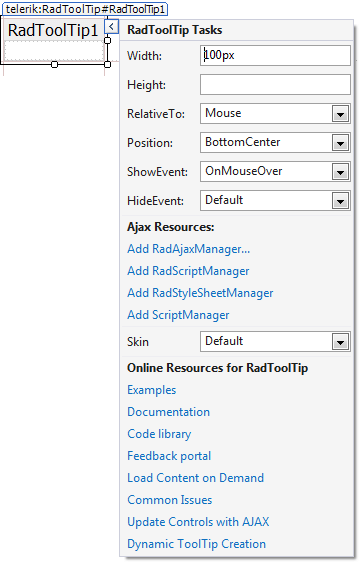Click the RelativeTo label

pyautogui.click(x=156, y=114)
